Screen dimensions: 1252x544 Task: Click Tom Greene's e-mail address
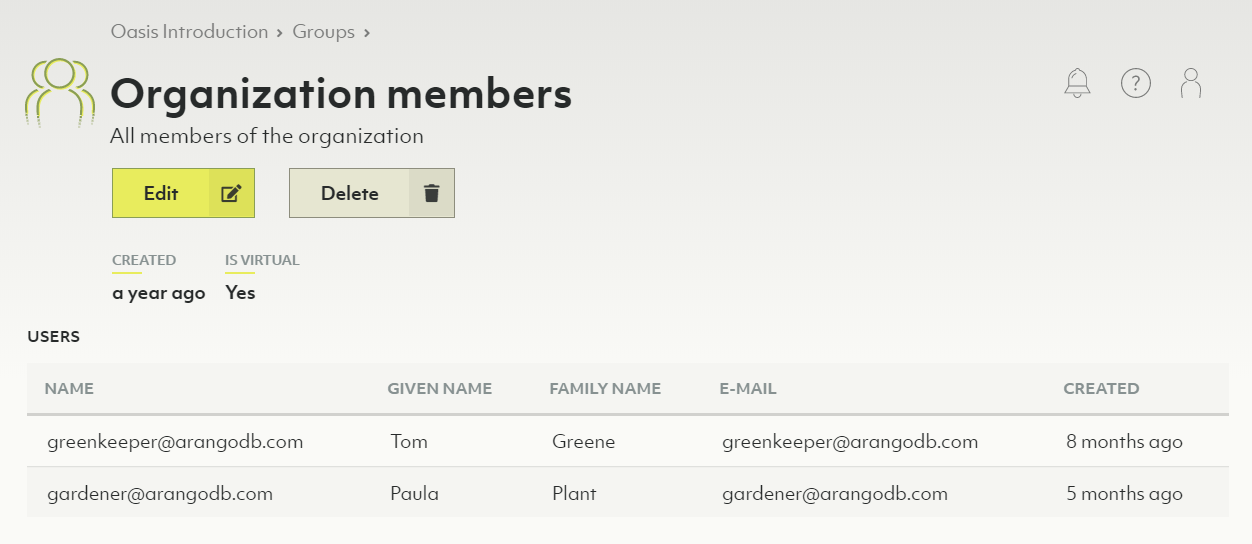point(849,442)
